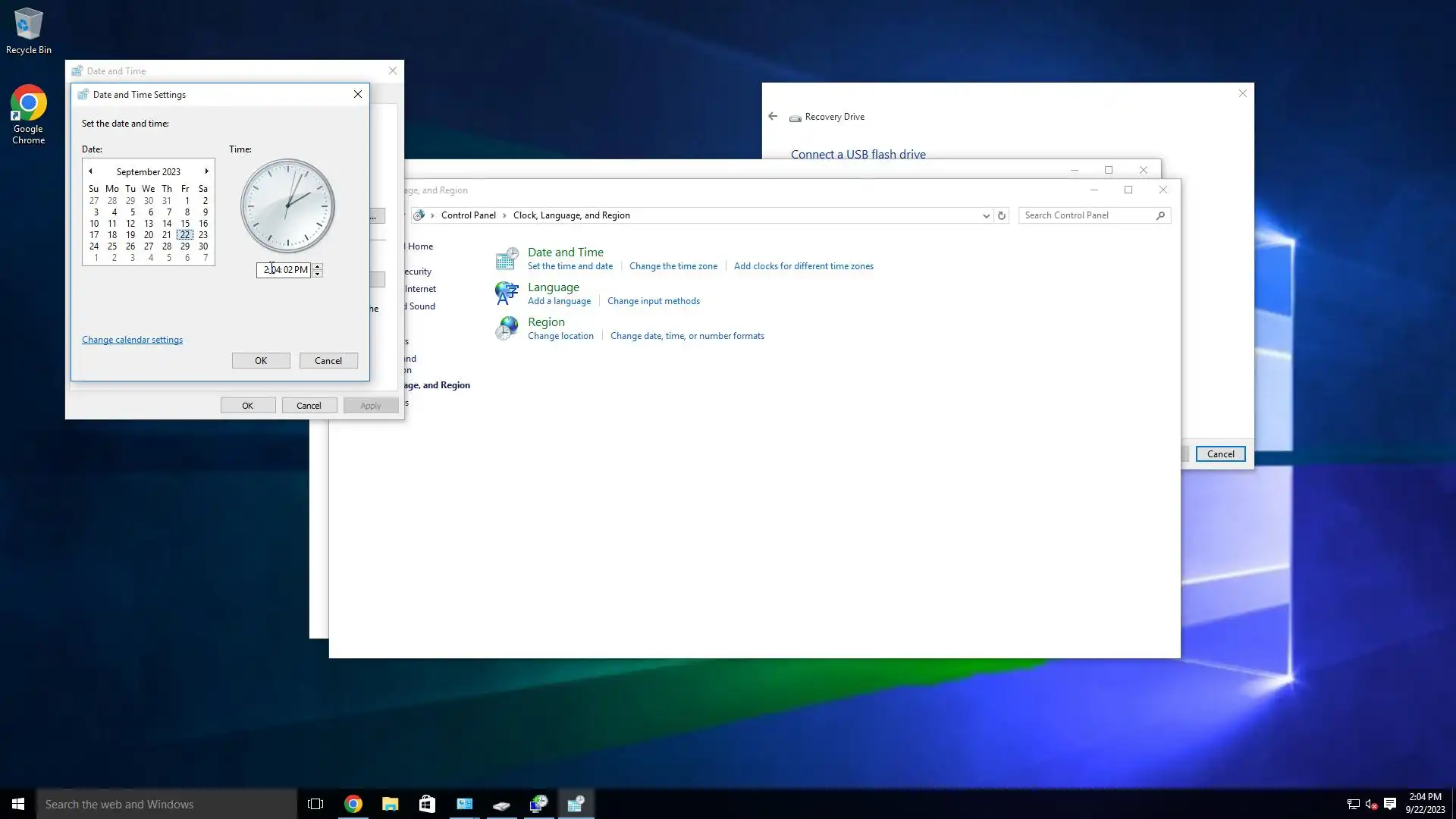Open Task View on the taskbar

(x=315, y=804)
